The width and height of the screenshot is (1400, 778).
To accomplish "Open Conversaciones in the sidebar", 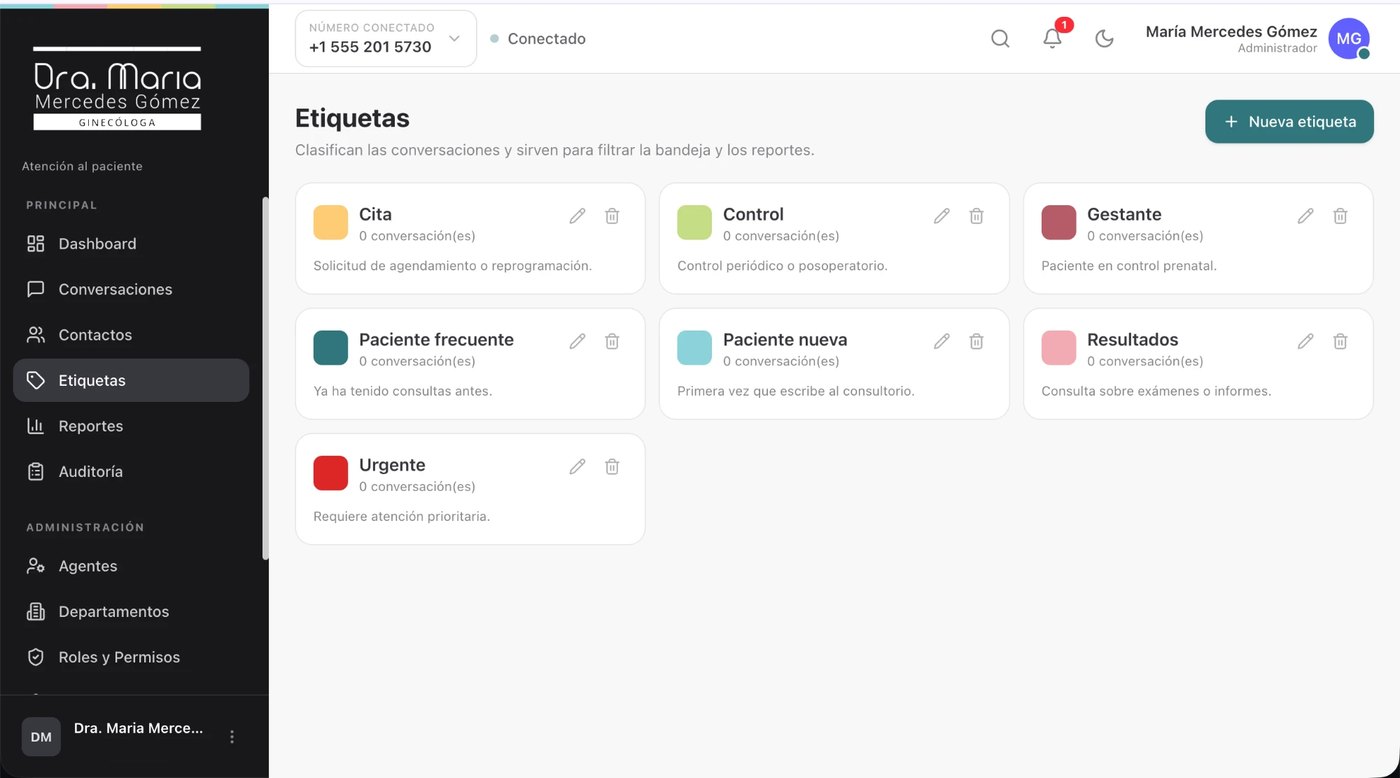I will [131, 289].
